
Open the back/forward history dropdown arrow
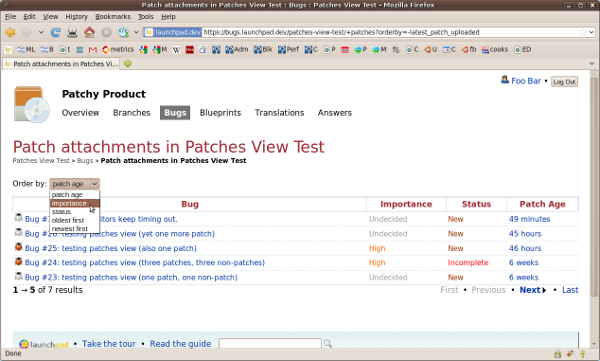41,33
